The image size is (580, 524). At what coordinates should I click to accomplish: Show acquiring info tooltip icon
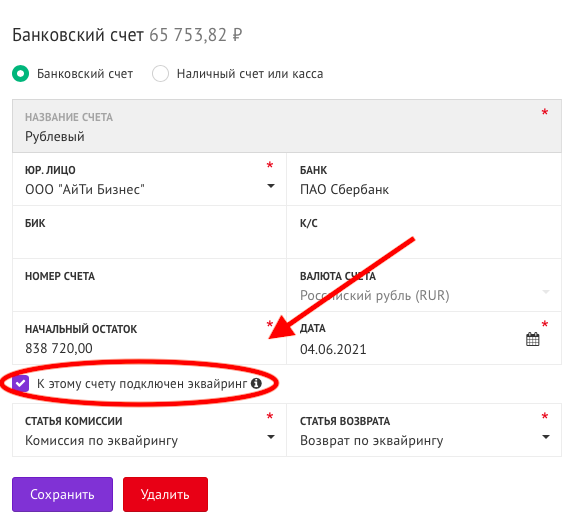(x=256, y=383)
